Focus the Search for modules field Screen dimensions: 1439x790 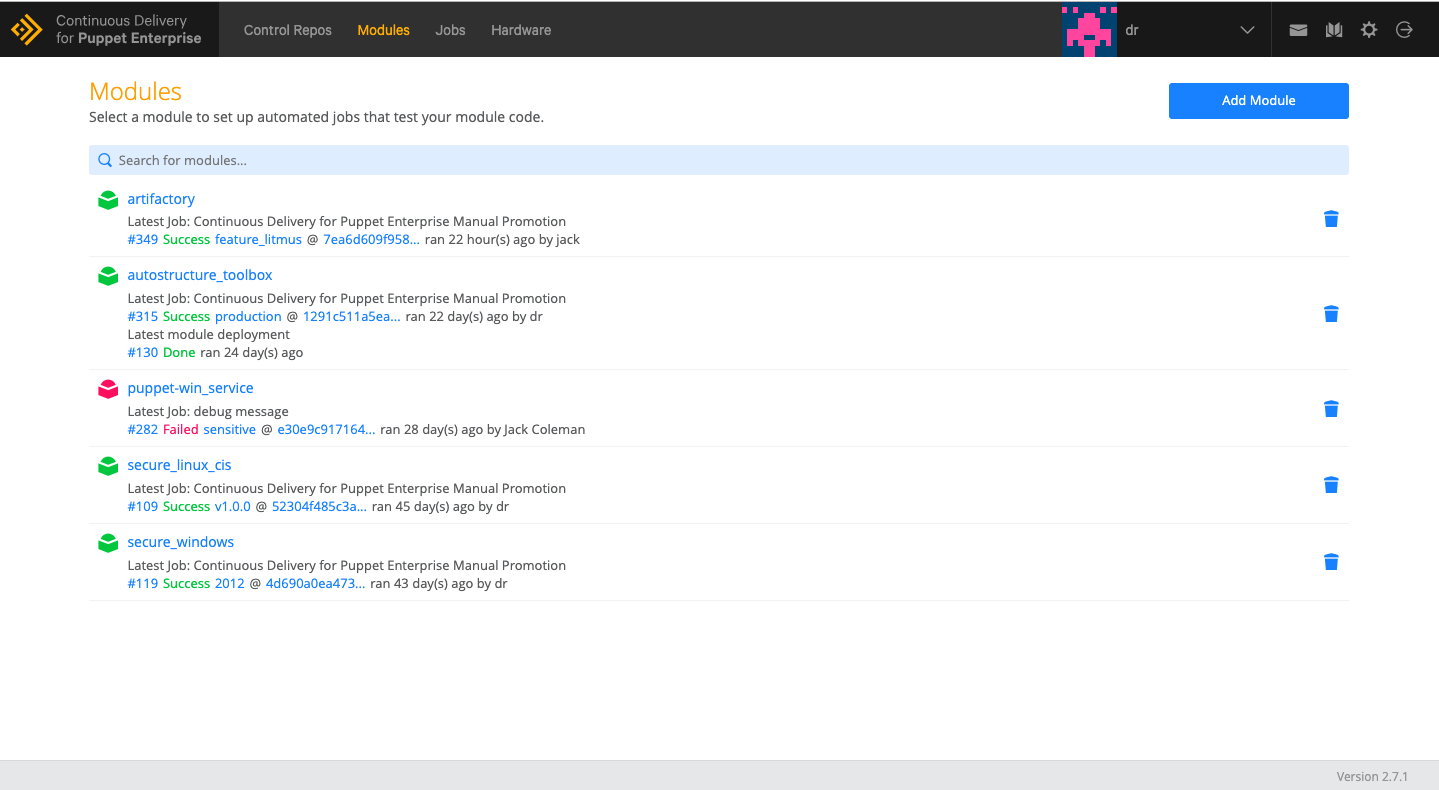(719, 160)
